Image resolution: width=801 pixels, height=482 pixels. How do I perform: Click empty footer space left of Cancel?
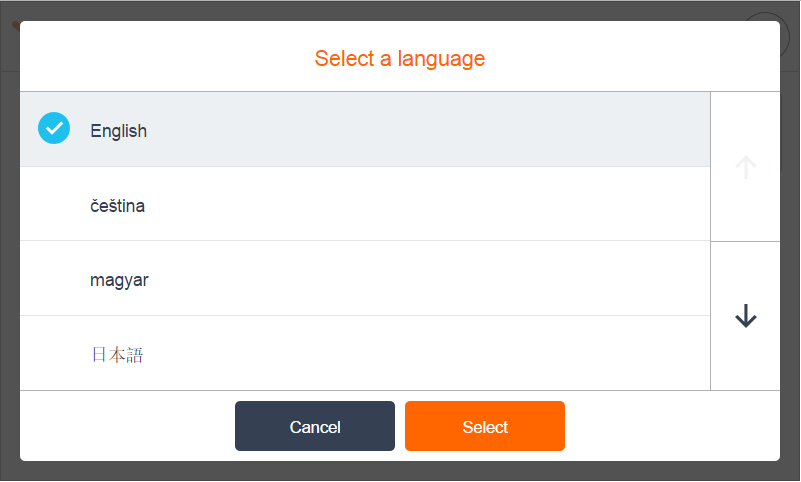tap(125, 427)
